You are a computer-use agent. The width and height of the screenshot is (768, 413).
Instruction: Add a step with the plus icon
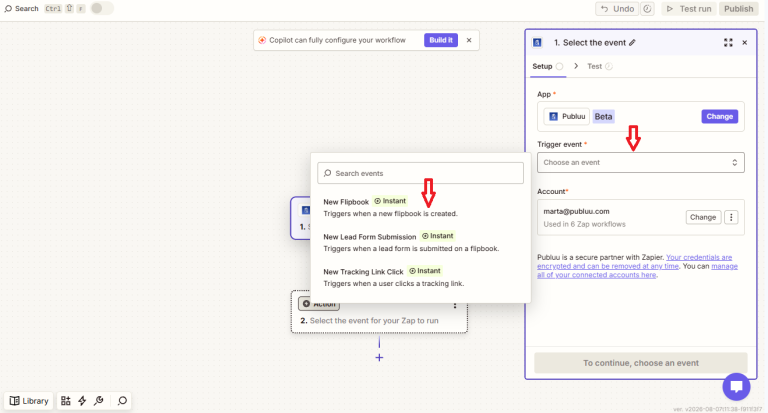pyautogui.click(x=379, y=358)
